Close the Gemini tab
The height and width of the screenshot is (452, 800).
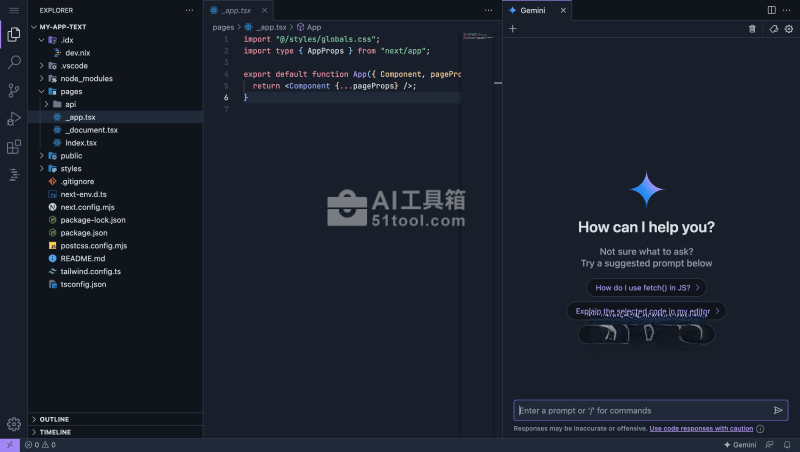[563, 10]
